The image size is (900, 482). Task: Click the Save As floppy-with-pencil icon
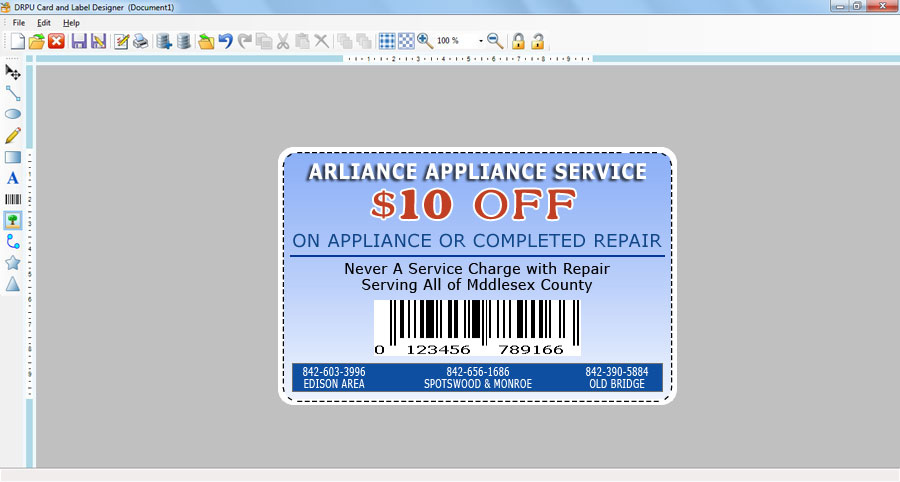(99, 41)
